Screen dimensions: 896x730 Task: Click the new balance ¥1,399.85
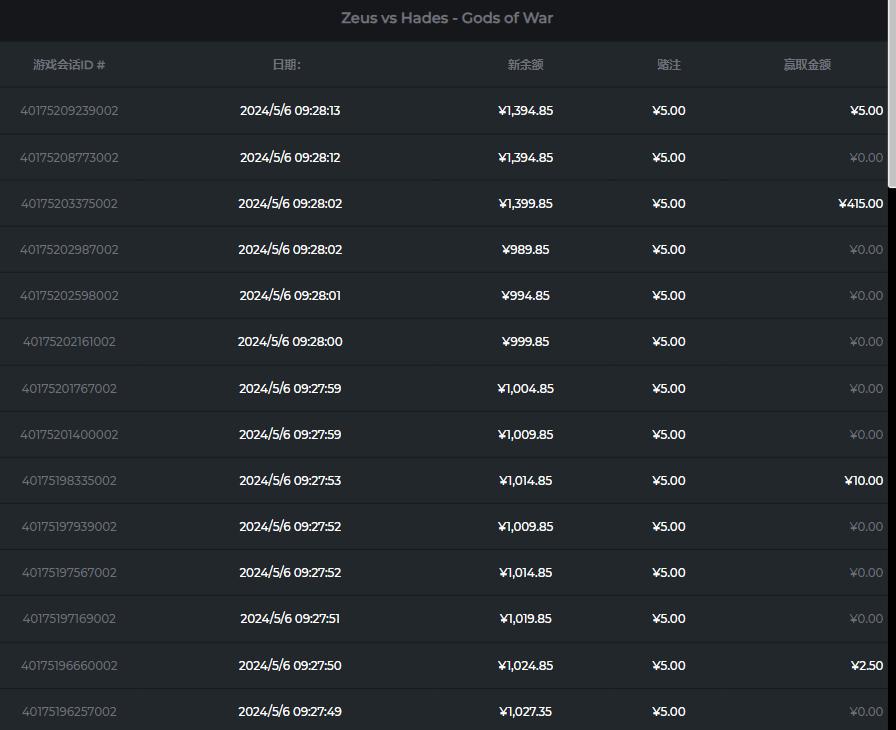(x=526, y=204)
